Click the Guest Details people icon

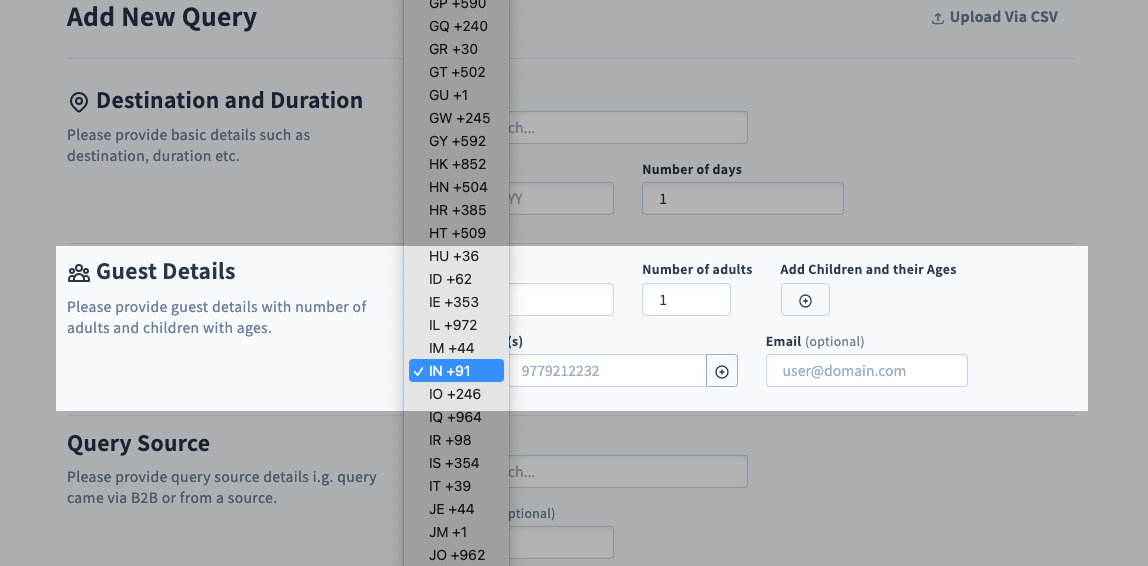pos(79,273)
